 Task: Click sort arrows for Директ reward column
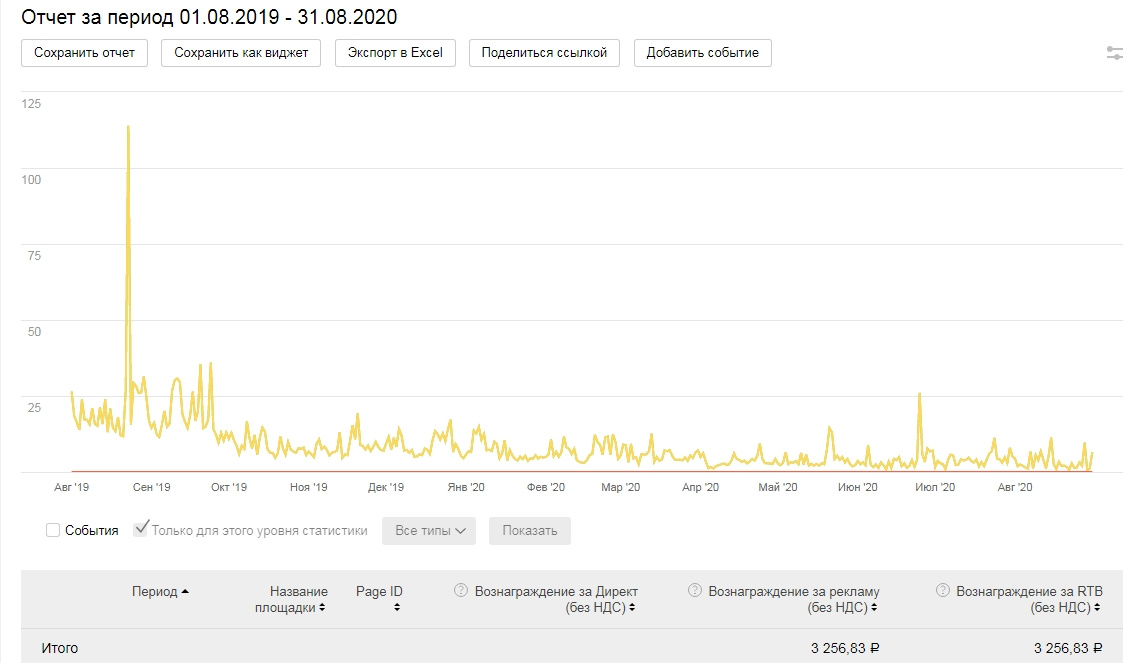pos(633,607)
